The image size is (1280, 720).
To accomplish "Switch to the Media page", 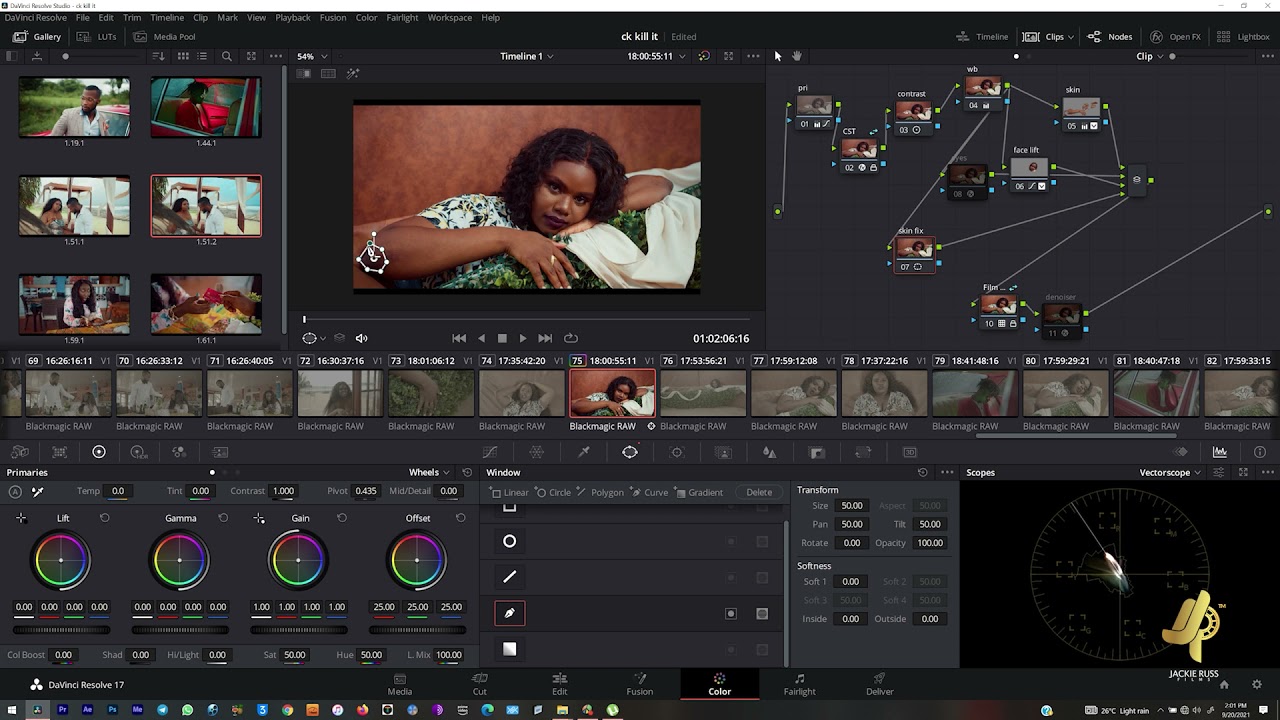I will [400, 684].
